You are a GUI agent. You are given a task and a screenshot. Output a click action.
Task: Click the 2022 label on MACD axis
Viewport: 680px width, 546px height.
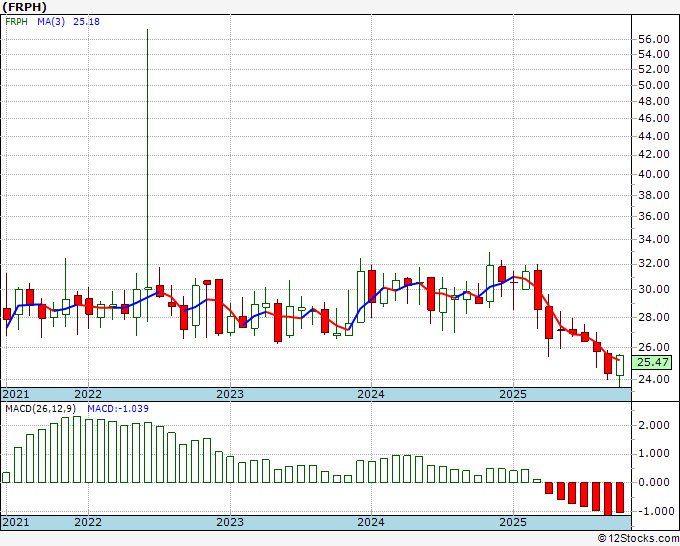[88, 522]
